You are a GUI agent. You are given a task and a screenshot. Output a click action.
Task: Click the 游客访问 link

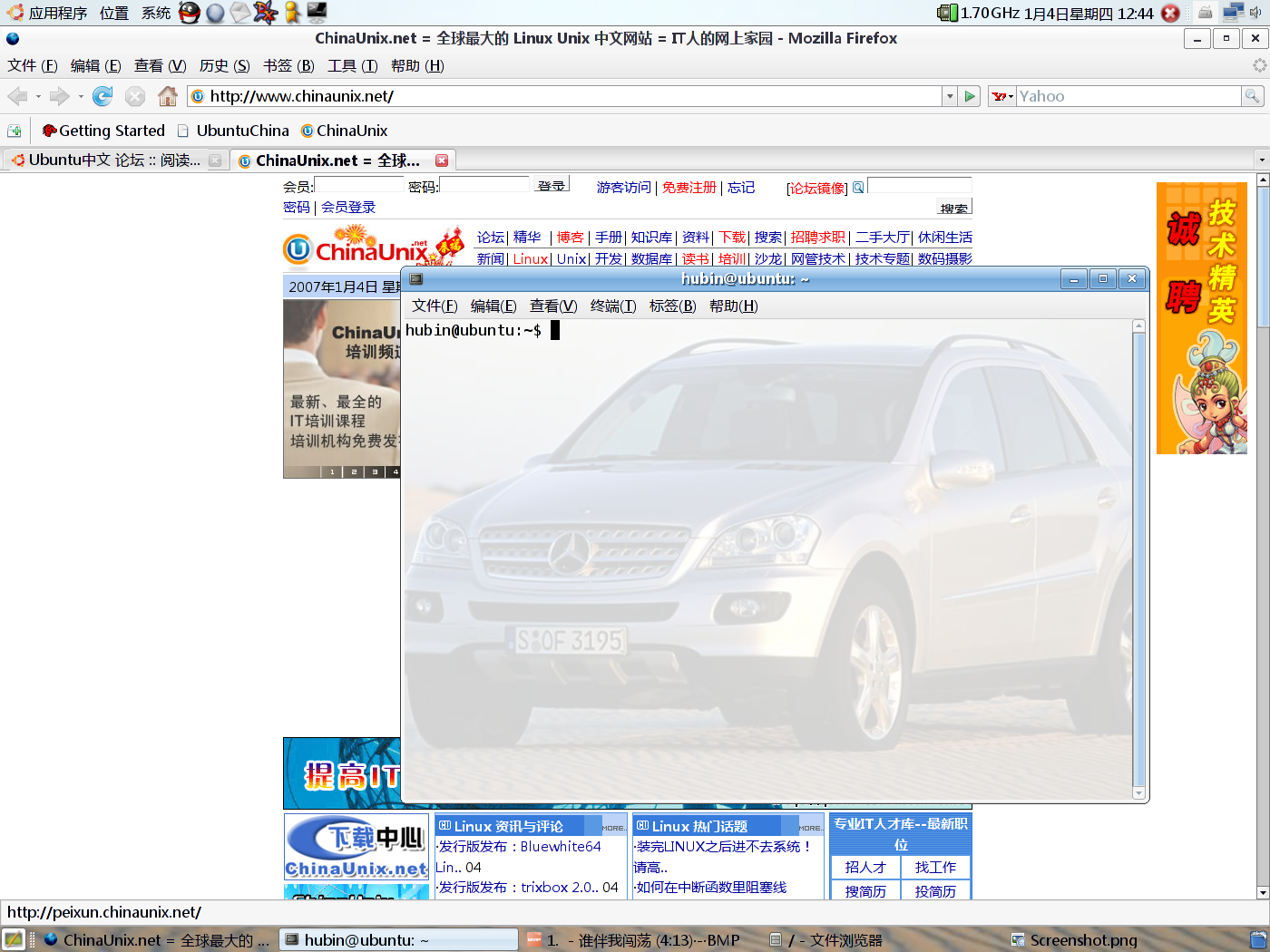[x=623, y=188]
